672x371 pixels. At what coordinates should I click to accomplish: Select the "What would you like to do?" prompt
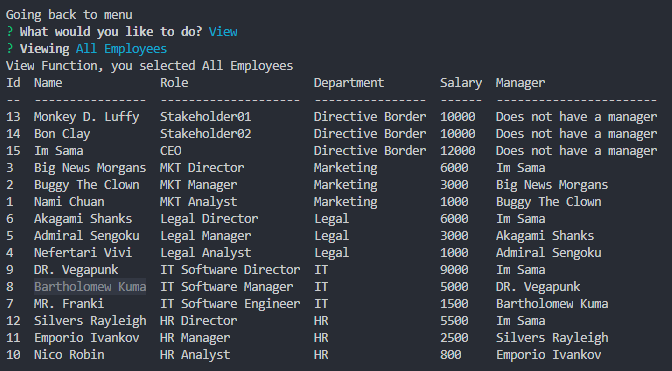[111, 32]
